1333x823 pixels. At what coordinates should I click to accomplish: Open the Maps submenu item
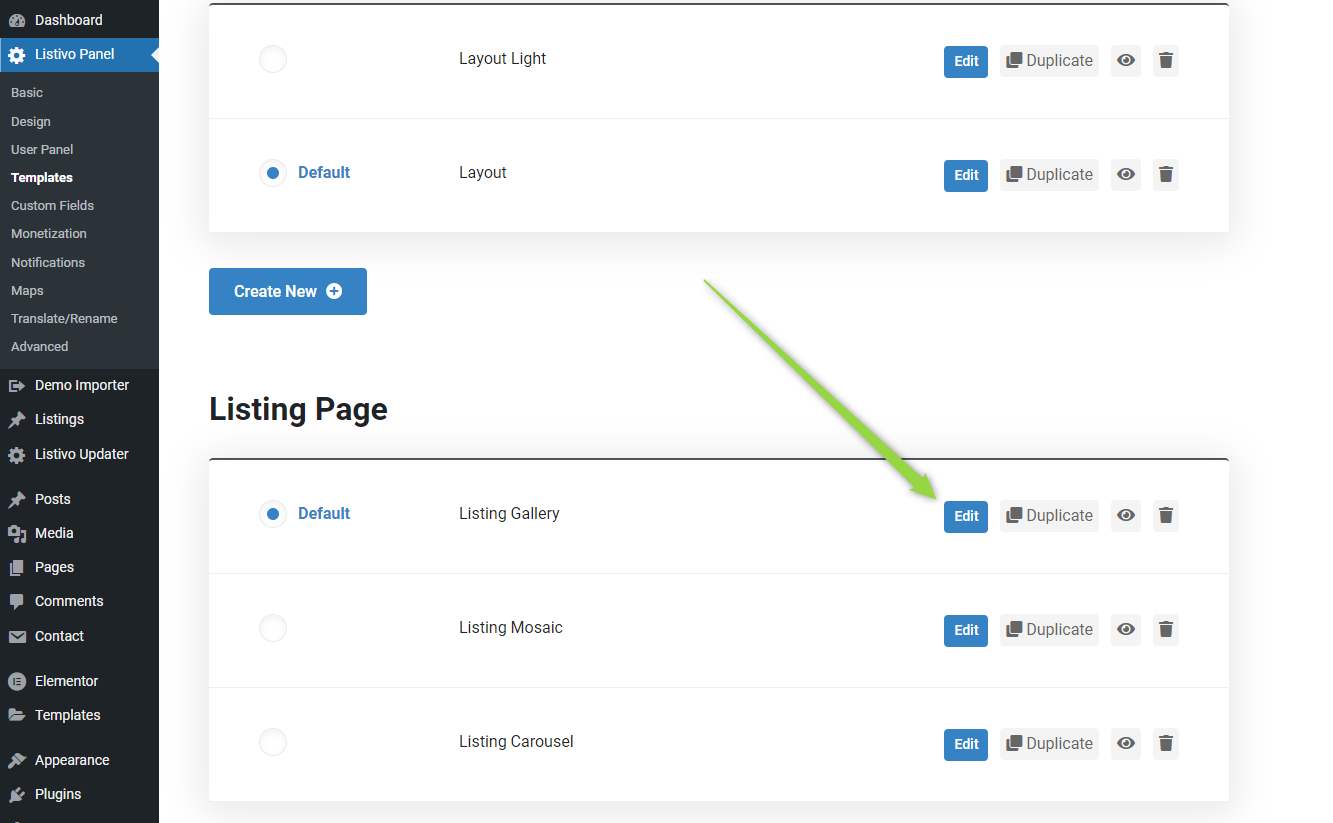pos(27,291)
